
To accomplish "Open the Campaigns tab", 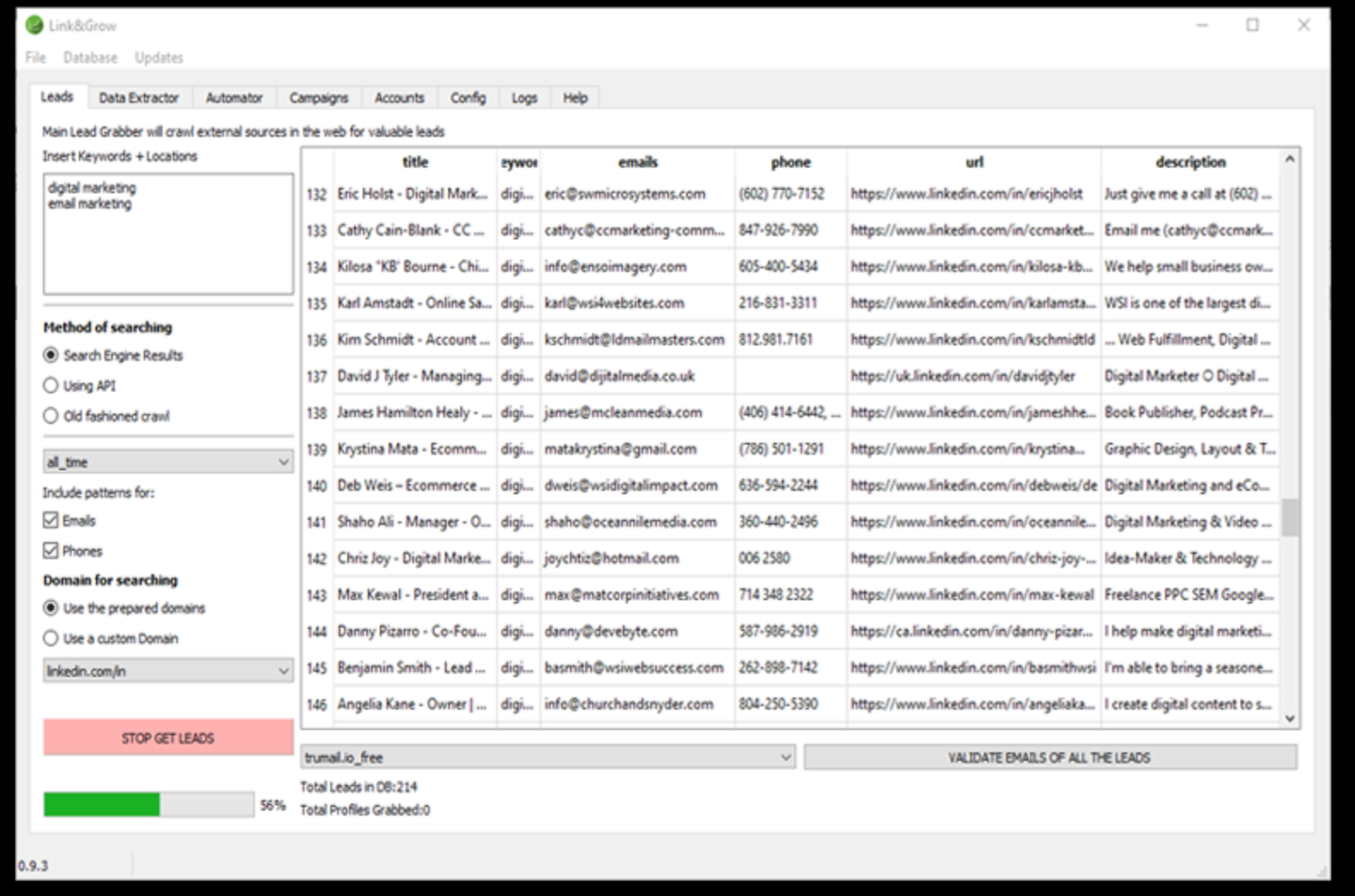I will pyautogui.click(x=318, y=97).
